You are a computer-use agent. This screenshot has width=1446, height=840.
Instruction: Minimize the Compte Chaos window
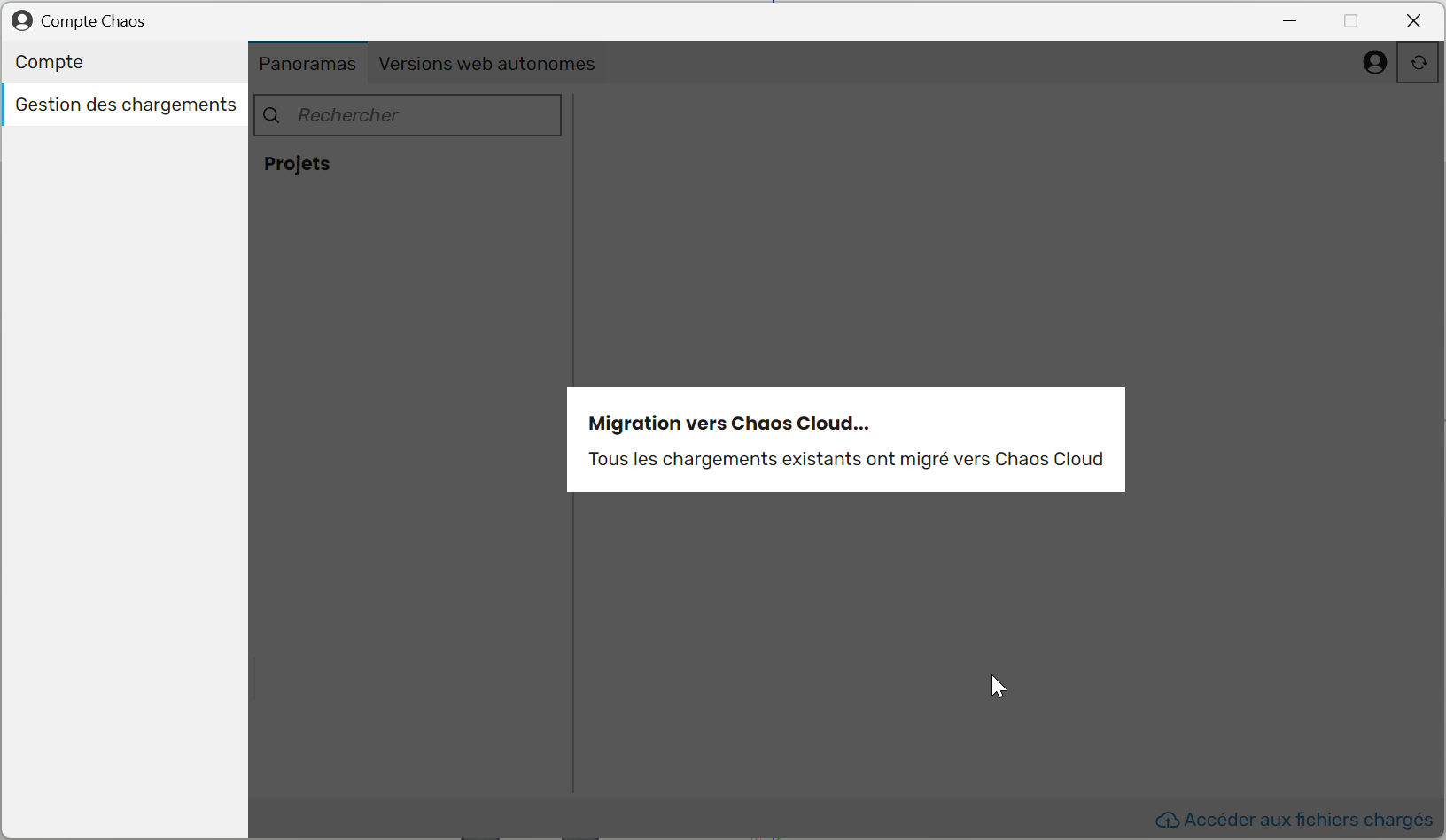point(1290,20)
